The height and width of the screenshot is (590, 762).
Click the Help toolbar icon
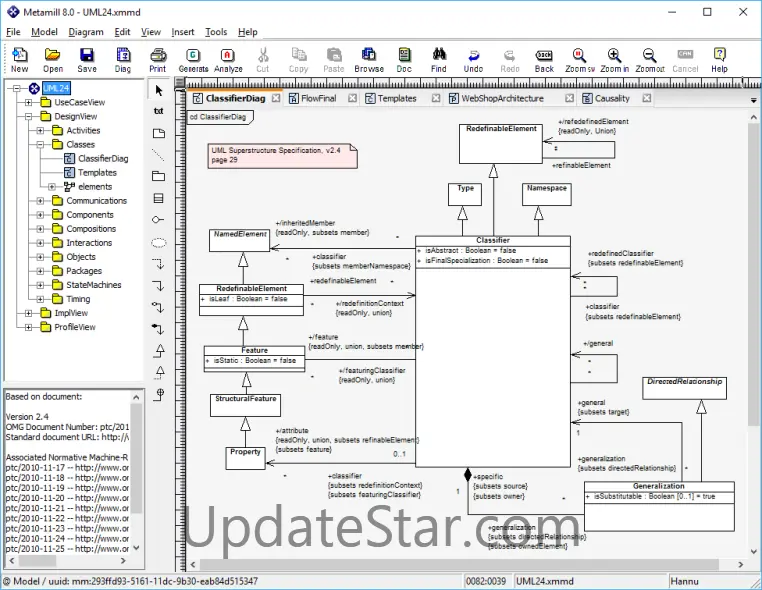pyautogui.click(x=719, y=60)
